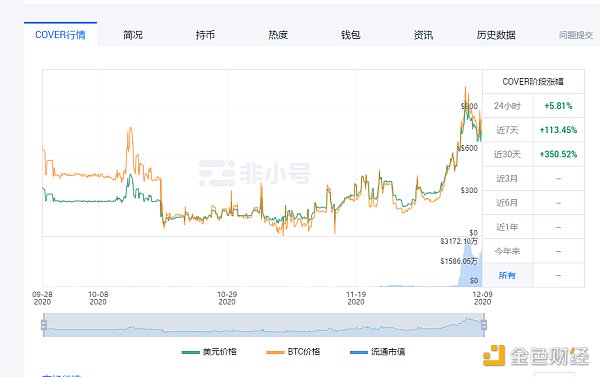
Task: Select the COVER行情 tab
Action: pyautogui.click(x=60, y=34)
